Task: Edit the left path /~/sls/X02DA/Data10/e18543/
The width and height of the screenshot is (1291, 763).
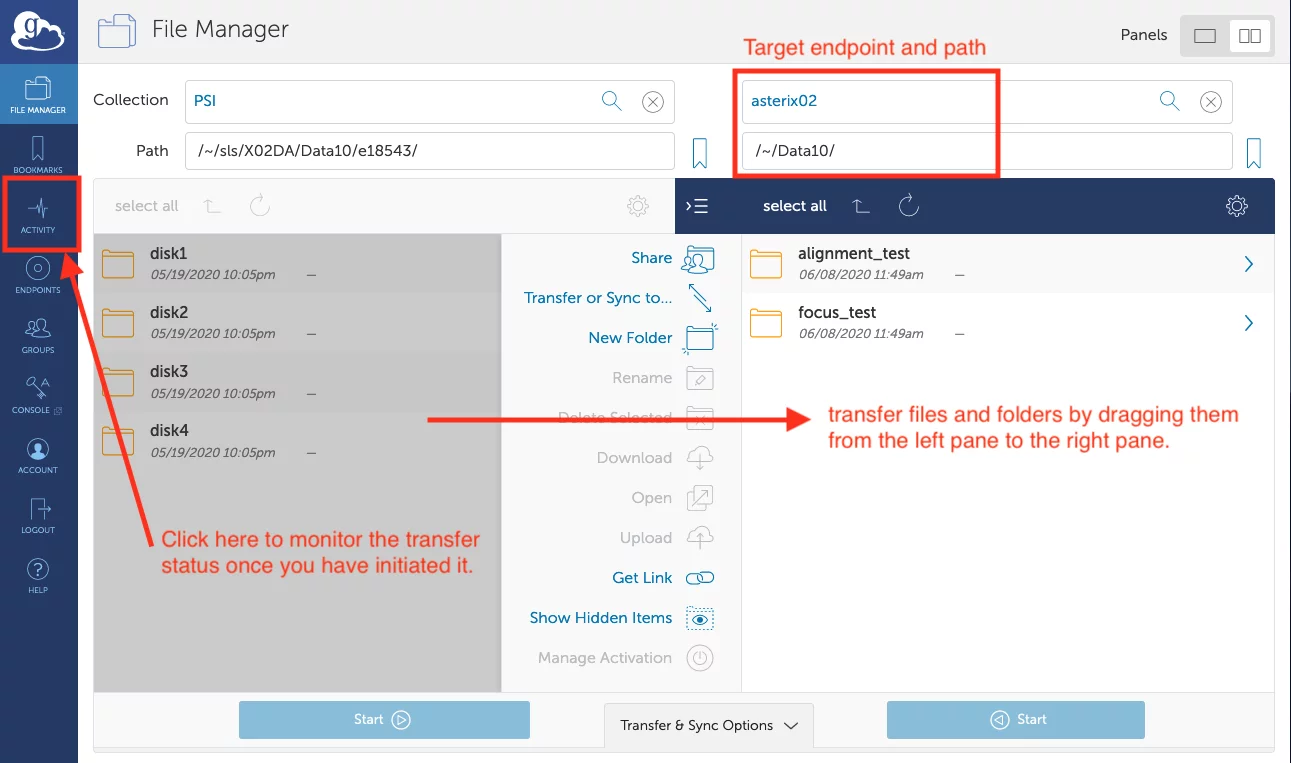Action: 430,151
